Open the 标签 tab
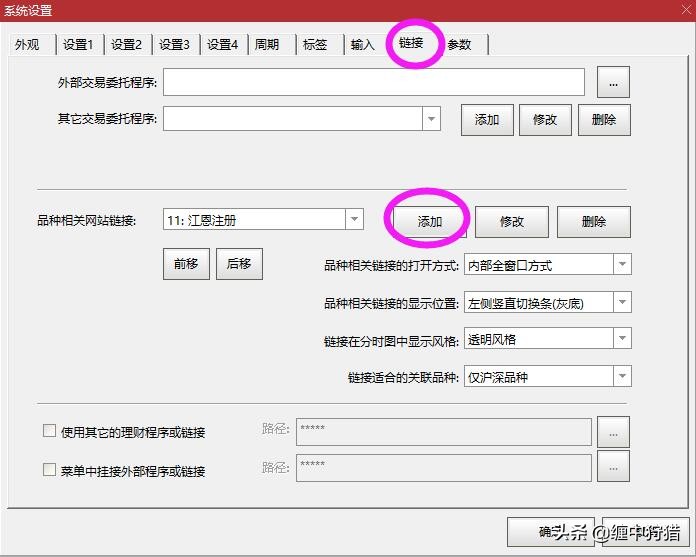Viewport: 696px width, 557px height. tap(319, 44)
